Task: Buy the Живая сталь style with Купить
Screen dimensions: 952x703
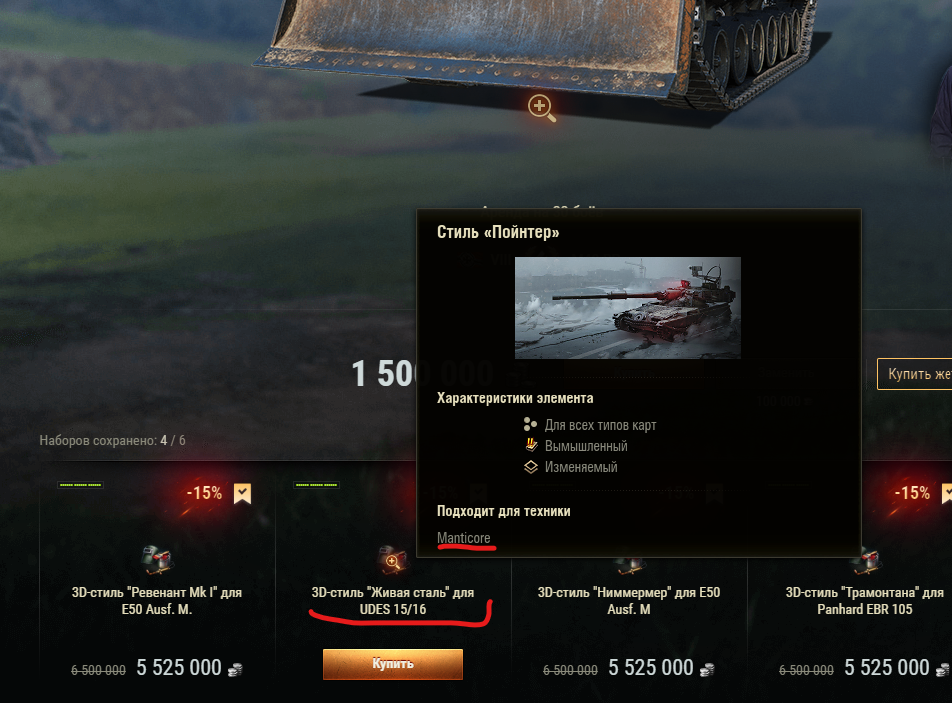Action: pyautogui.click(x=393, y=664)
